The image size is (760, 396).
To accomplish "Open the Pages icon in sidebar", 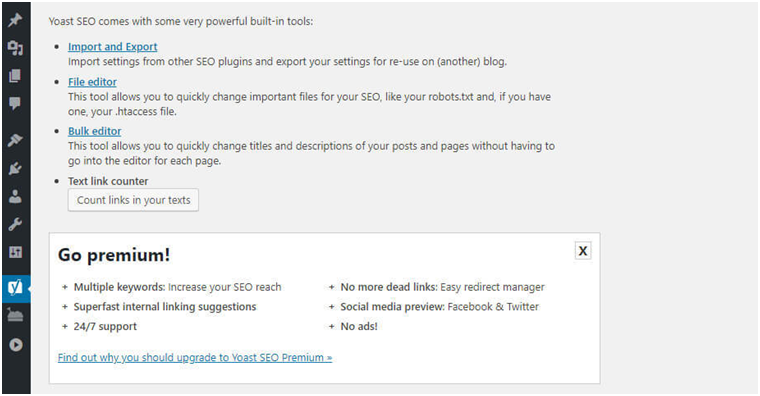I will (15, 76).
